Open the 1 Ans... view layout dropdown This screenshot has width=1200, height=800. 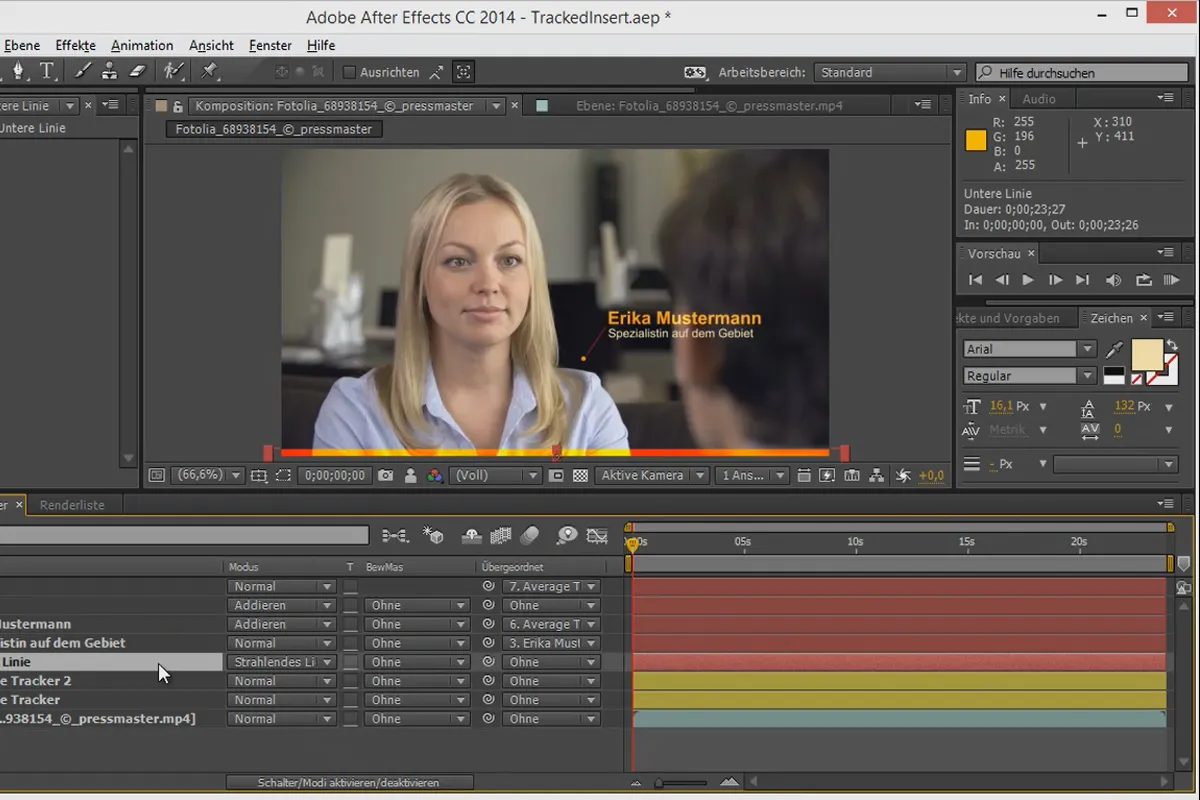[753, 476]
